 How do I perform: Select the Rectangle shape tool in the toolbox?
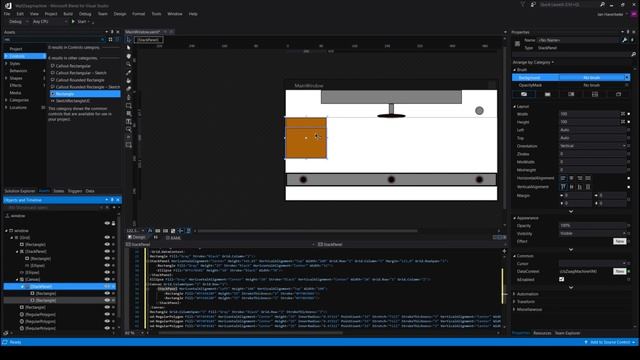click(129, 105)
